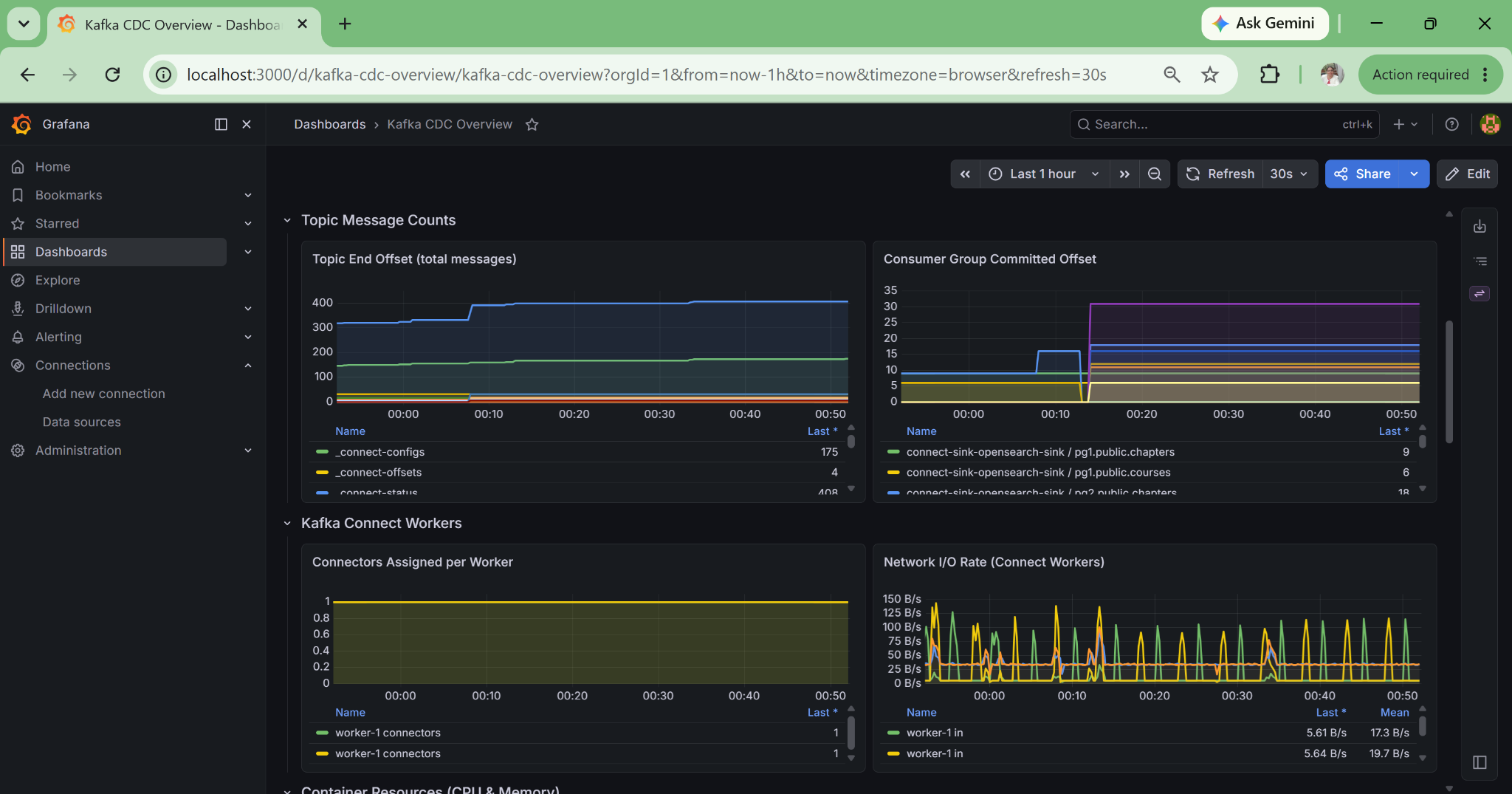Click the dashboard Search field

(x=1225, y=124)
